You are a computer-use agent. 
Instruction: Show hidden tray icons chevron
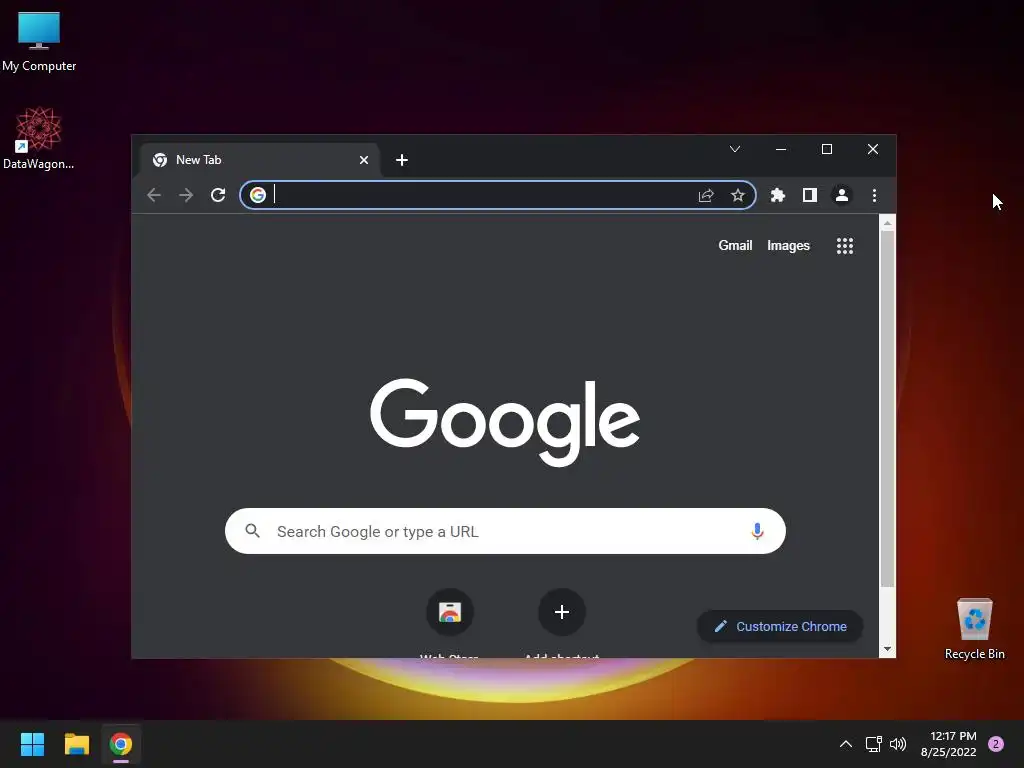(846, 744)
